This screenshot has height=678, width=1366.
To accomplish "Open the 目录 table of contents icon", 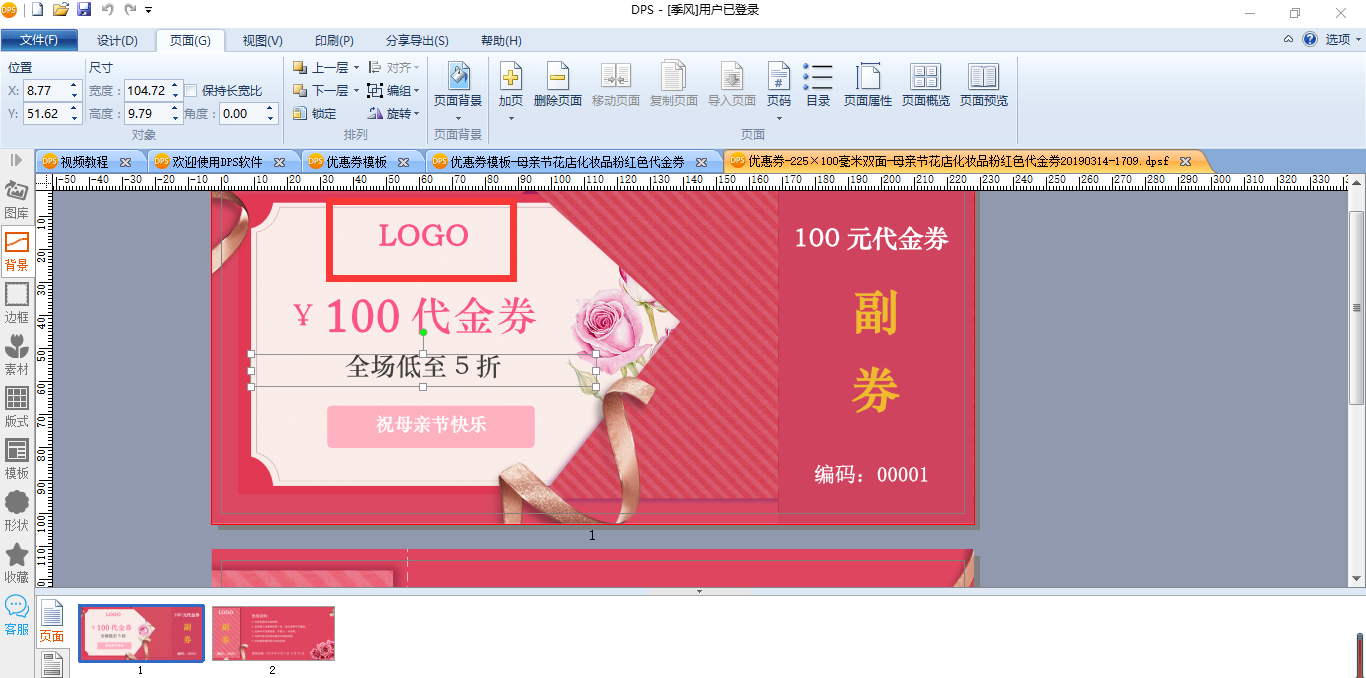I will point(818,77).
